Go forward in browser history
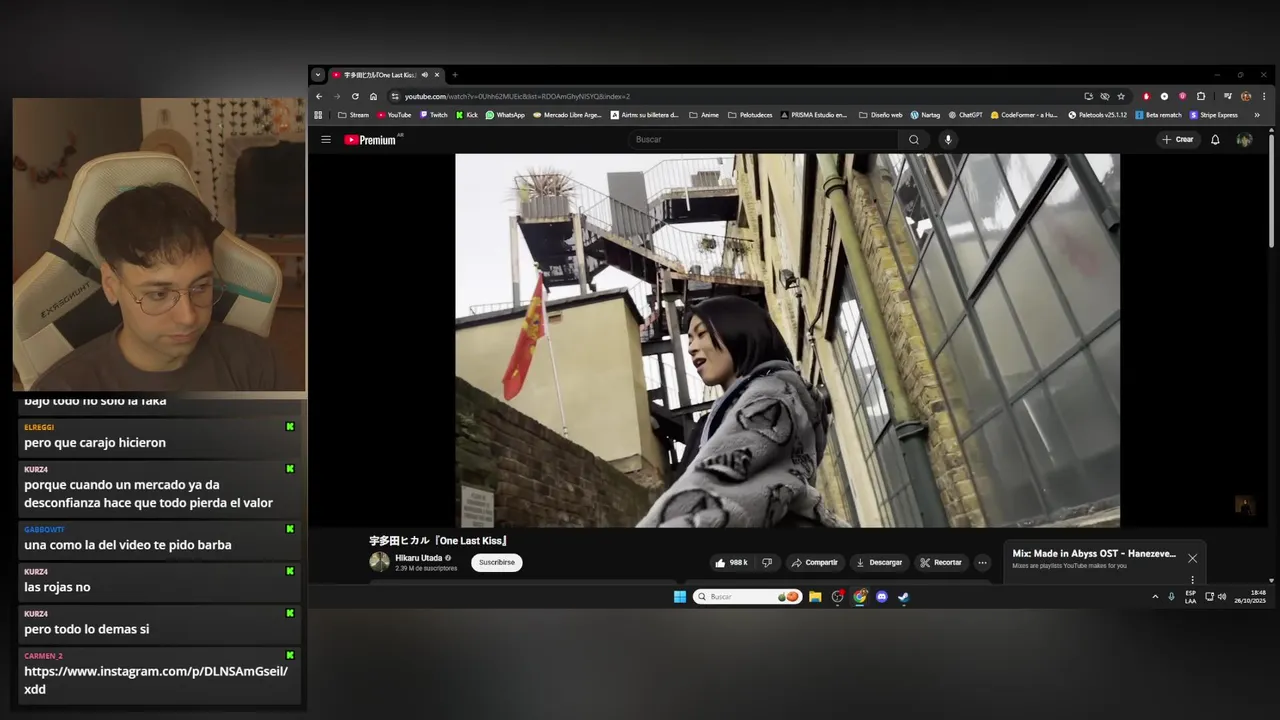The width and height of the screenshot is (1280, 720). 337,96
